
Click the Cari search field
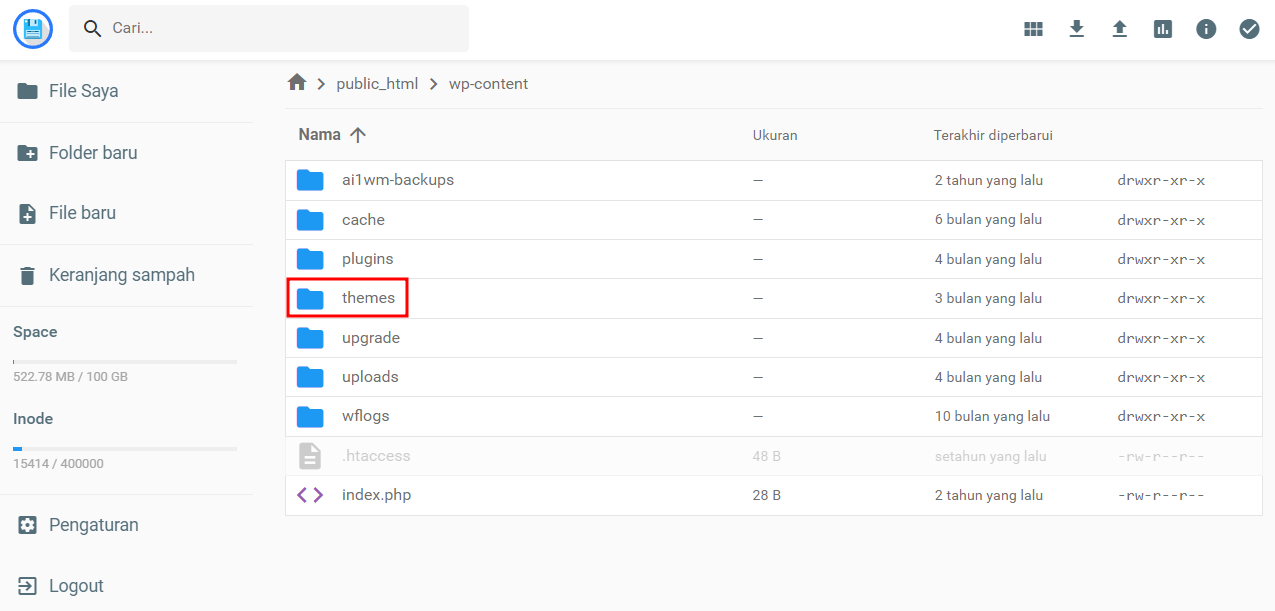click(x=268, y=28)
